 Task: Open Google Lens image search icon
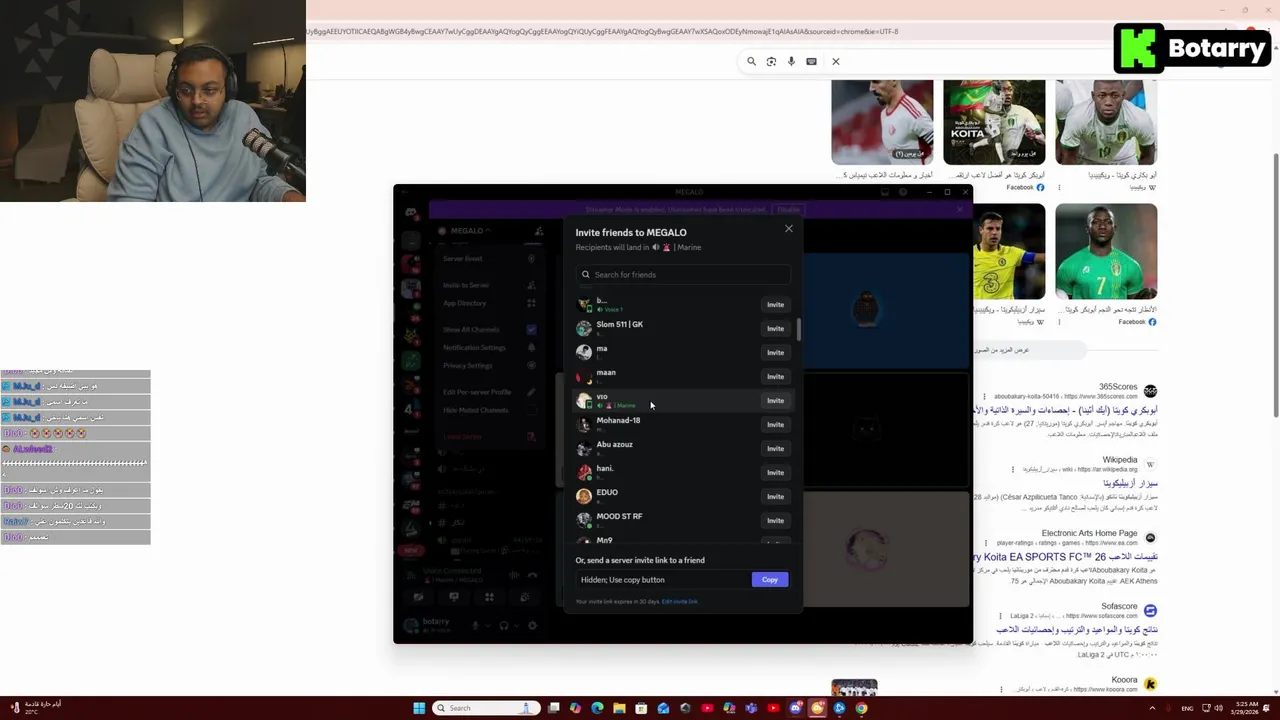(x=771, y=61)
